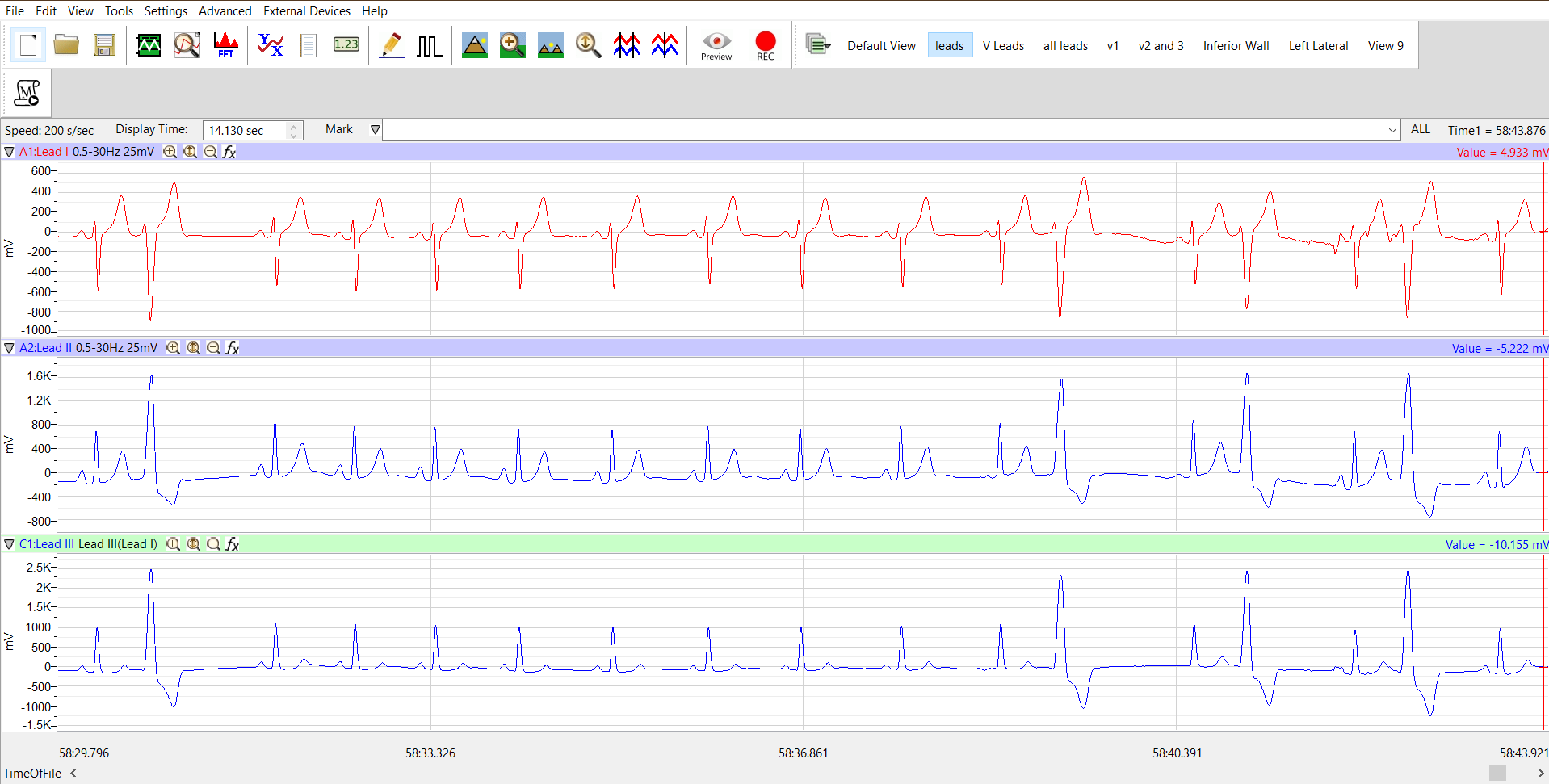Viewport: 1549px width, 784px height.
Task: Click the left arrow next to TimeOfFile
Action: tap(73, 773)
